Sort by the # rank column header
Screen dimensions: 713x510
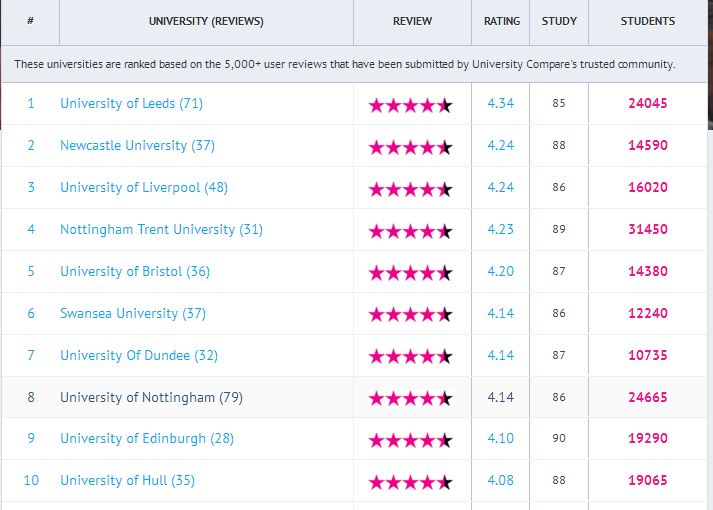pos(30,21)
